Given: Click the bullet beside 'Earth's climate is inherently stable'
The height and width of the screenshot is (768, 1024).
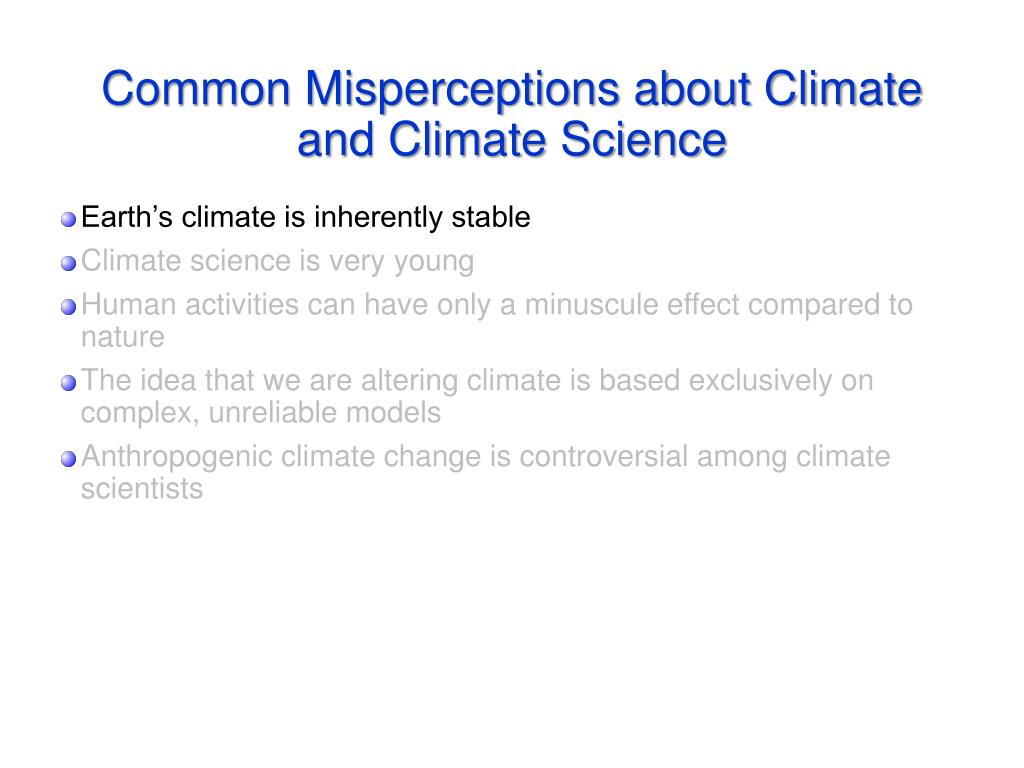Looking at the screenshot, I should (69, 219).
